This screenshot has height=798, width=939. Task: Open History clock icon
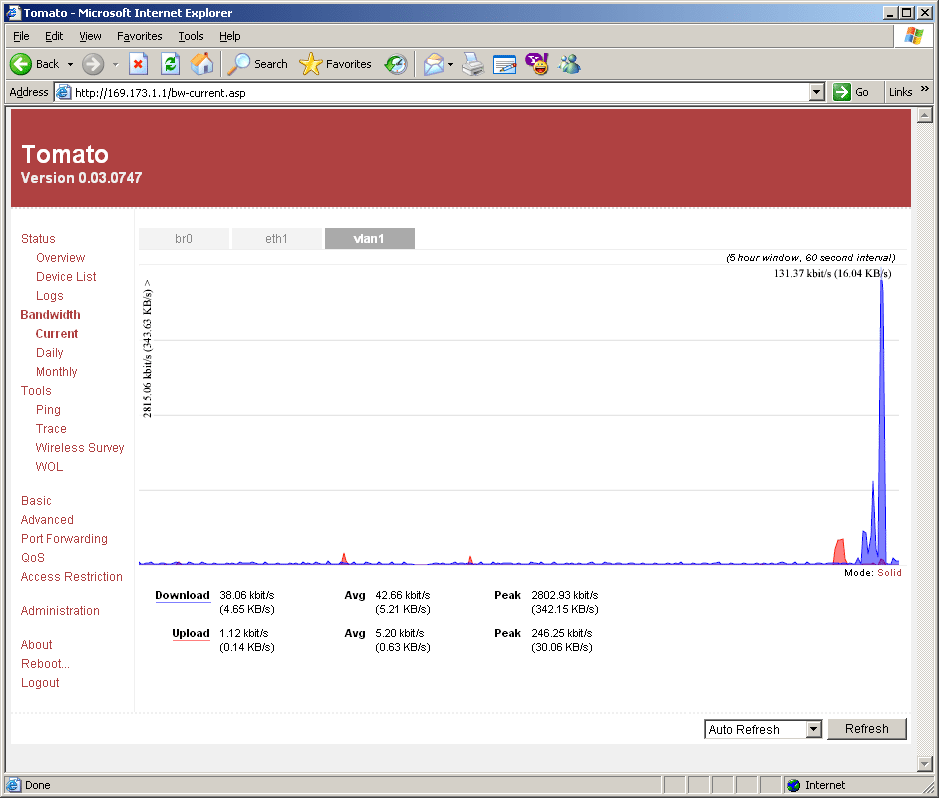396,64
